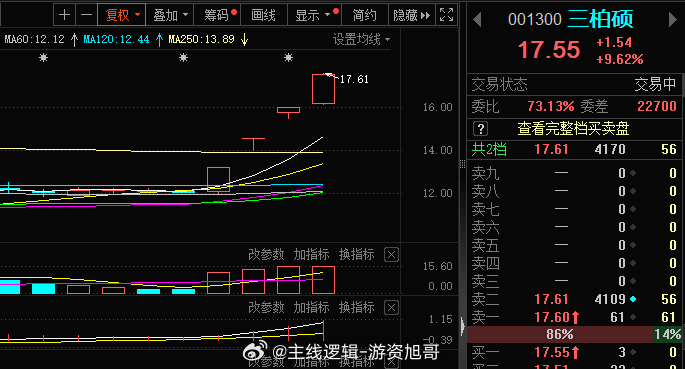Click the 卖一 price 17.60

pyautogui.click(x=551, y=317)
